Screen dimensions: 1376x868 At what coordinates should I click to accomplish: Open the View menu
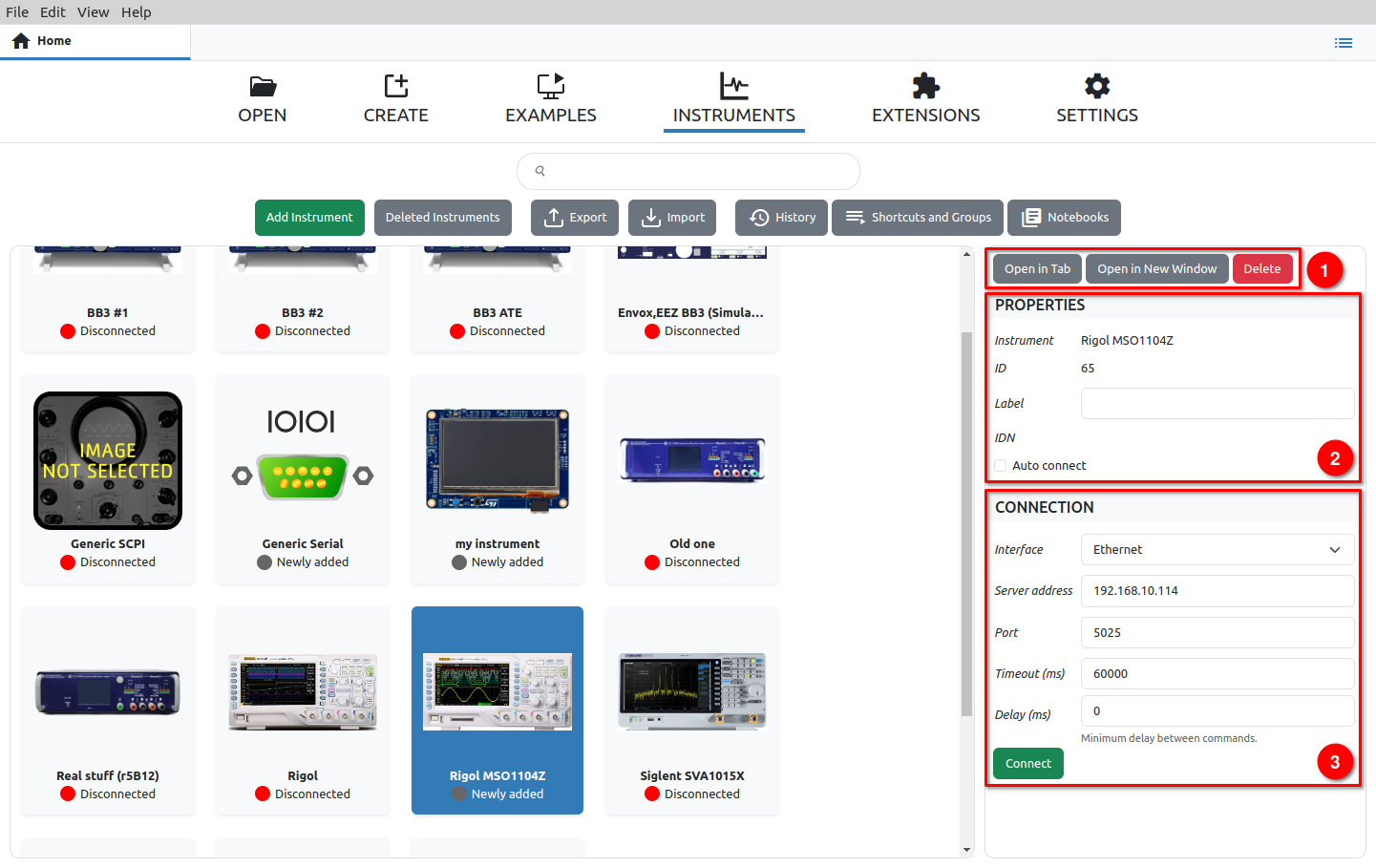coord(93,12)
